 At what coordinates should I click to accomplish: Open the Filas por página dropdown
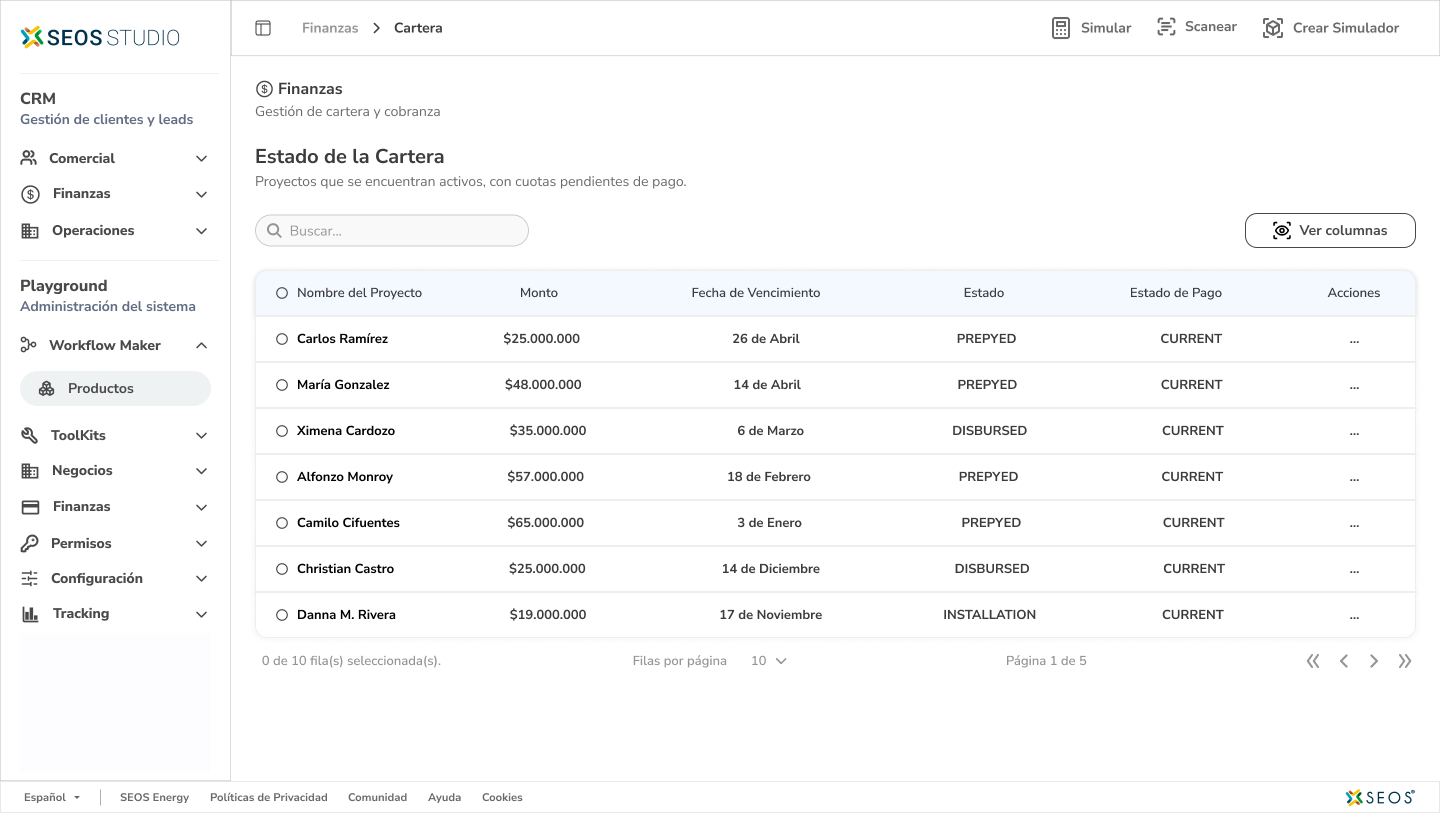click(769, 661)
